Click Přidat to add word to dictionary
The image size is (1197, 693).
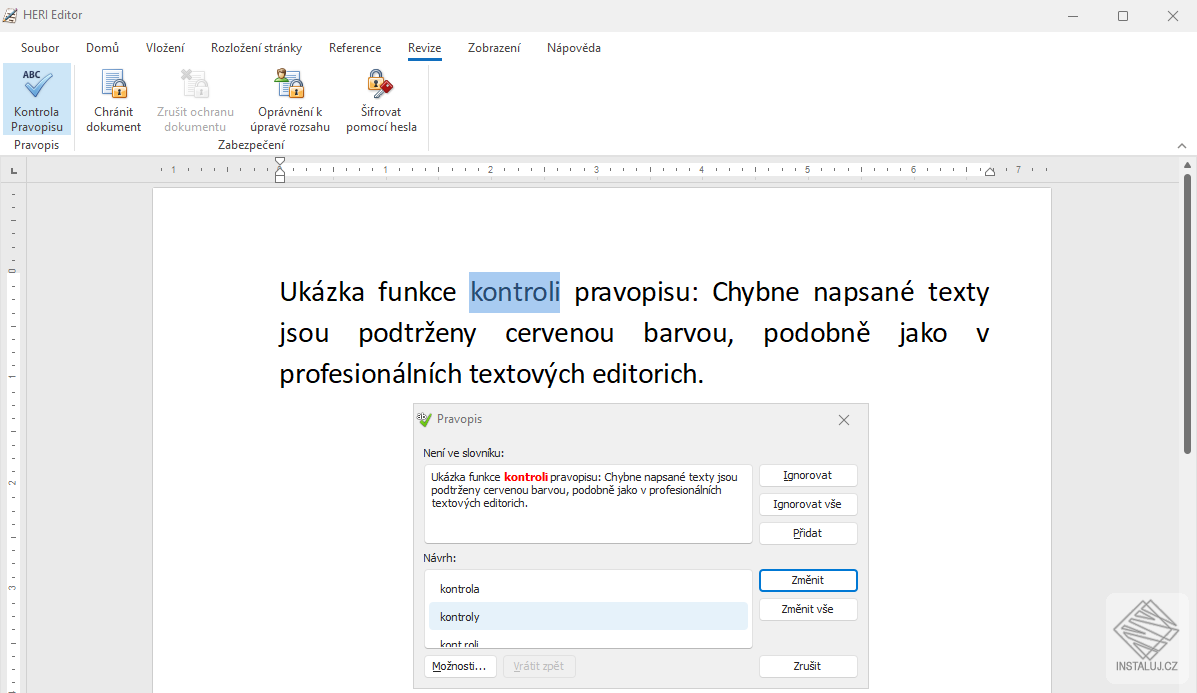[808, 533]
